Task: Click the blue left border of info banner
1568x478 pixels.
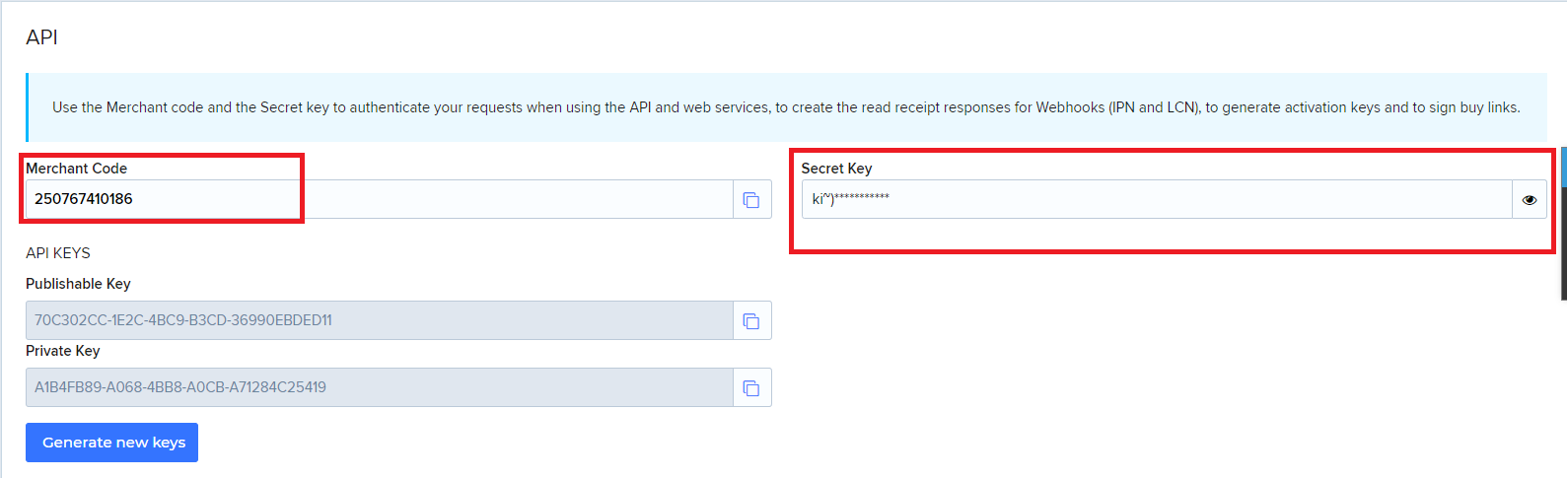Action: point(27,107)
